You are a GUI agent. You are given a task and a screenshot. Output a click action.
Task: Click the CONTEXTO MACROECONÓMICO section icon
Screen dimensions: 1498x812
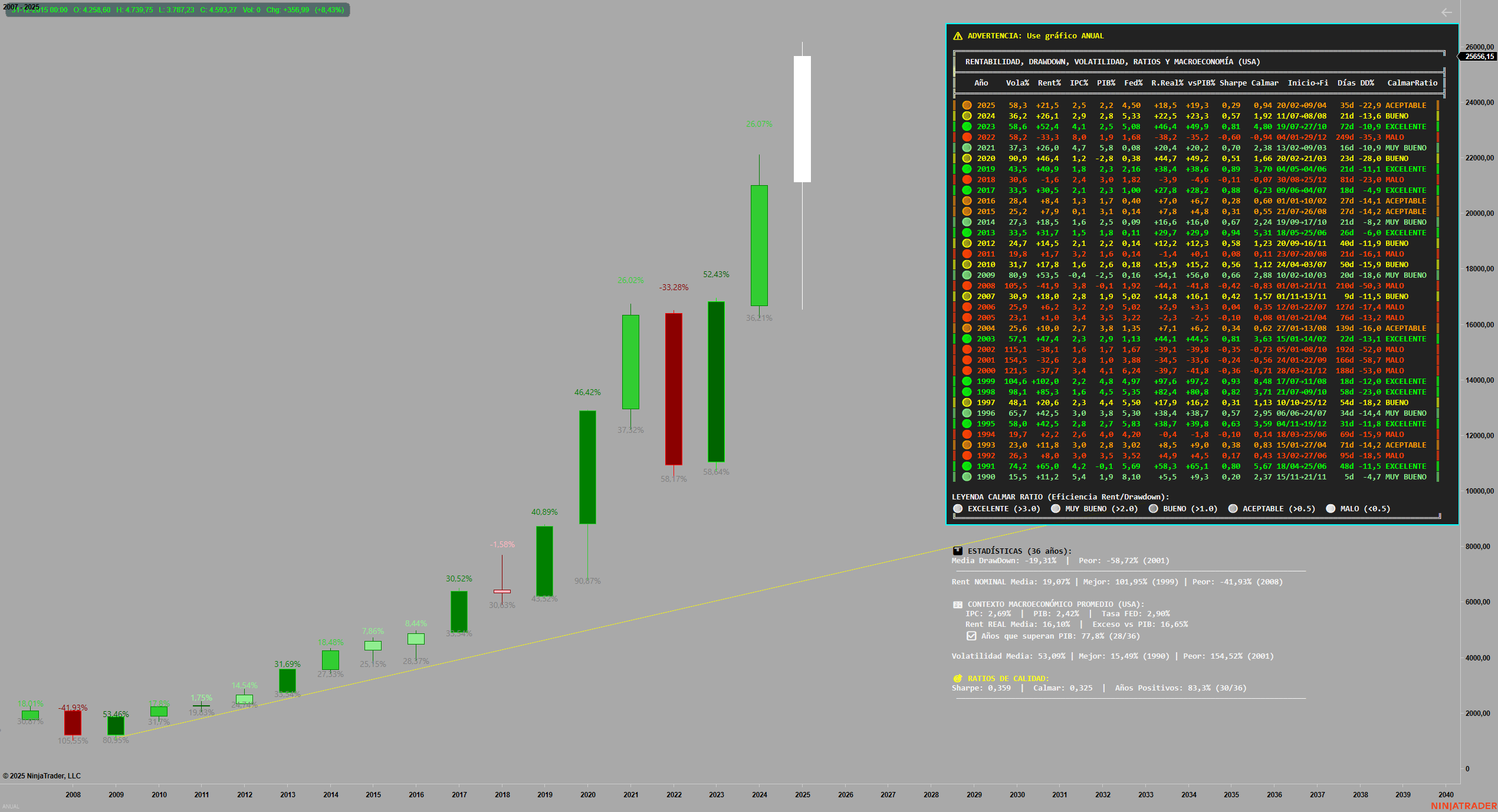(958, 604)
